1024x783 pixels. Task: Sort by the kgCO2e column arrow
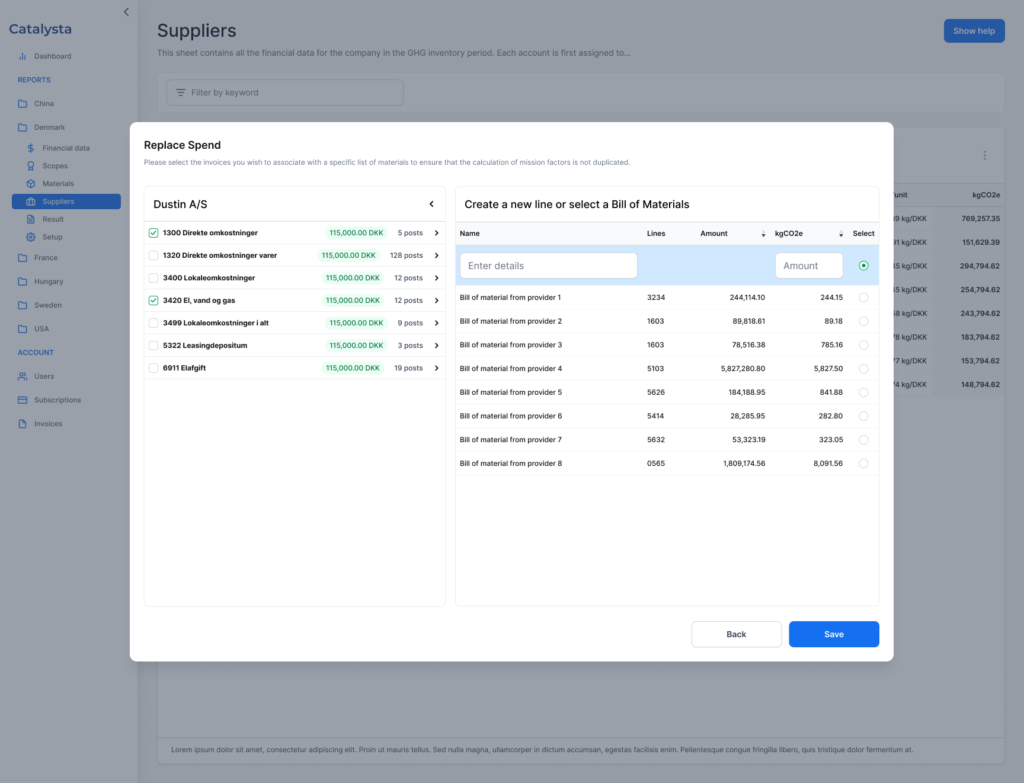click(x=841, y=234)
